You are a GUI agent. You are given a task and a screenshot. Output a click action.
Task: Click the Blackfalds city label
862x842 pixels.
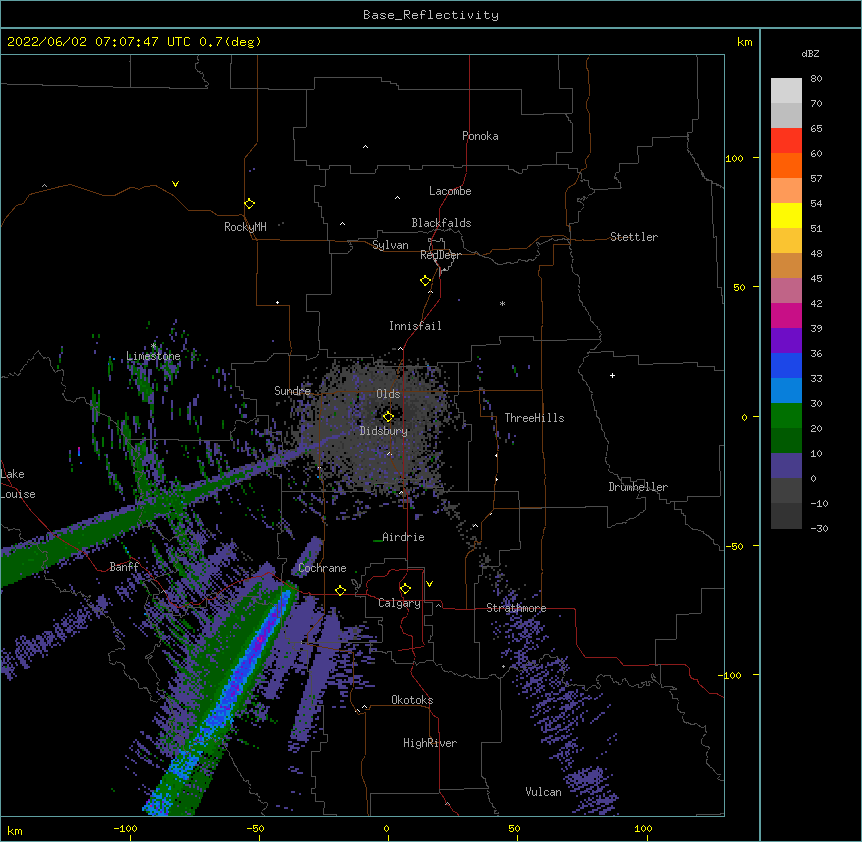[x=441, y=223]
